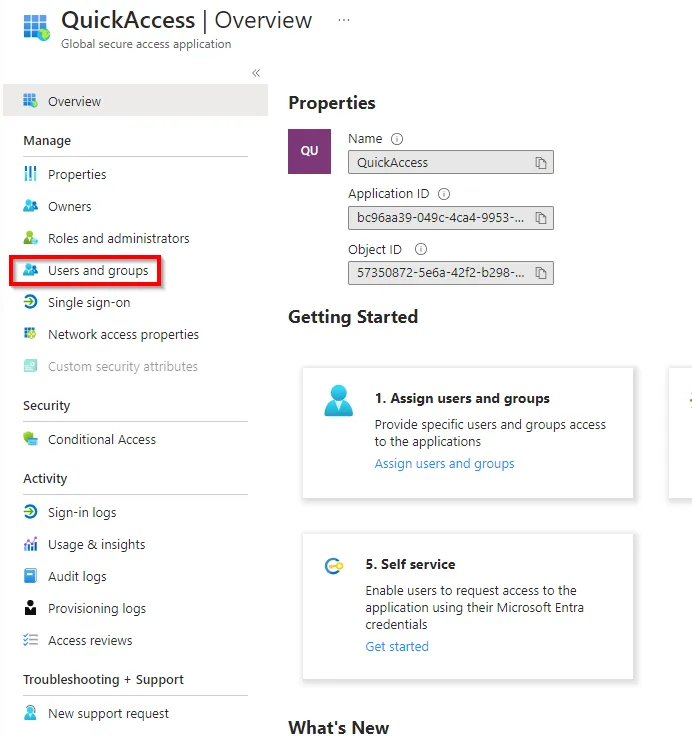
Task: Click the Provisioning logs person icon
Action: (31, 607)
